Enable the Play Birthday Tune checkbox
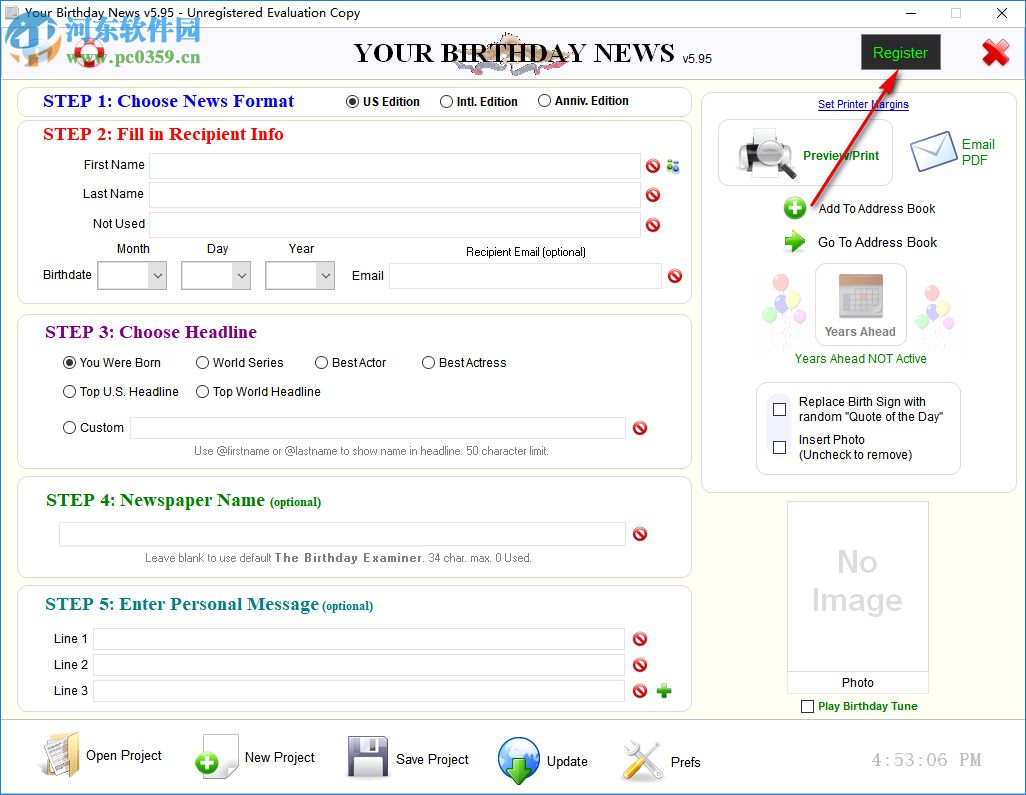Image resolution: width=1026 pixels, height=795 pixels. tap(807, 706)
